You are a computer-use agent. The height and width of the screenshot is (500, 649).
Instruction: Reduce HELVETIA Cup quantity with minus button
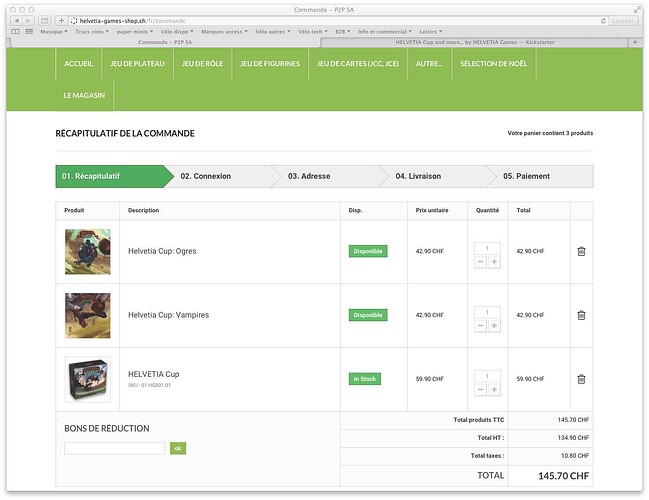point(480,389)
